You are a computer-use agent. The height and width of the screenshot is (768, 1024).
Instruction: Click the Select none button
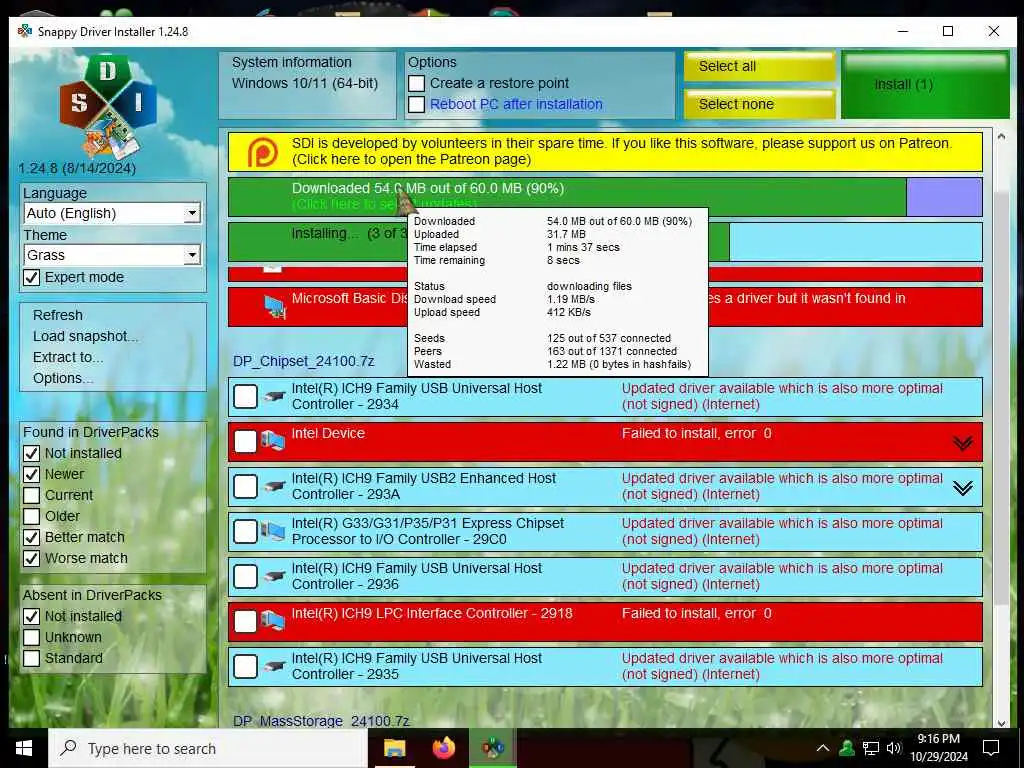tap(760, 104)
